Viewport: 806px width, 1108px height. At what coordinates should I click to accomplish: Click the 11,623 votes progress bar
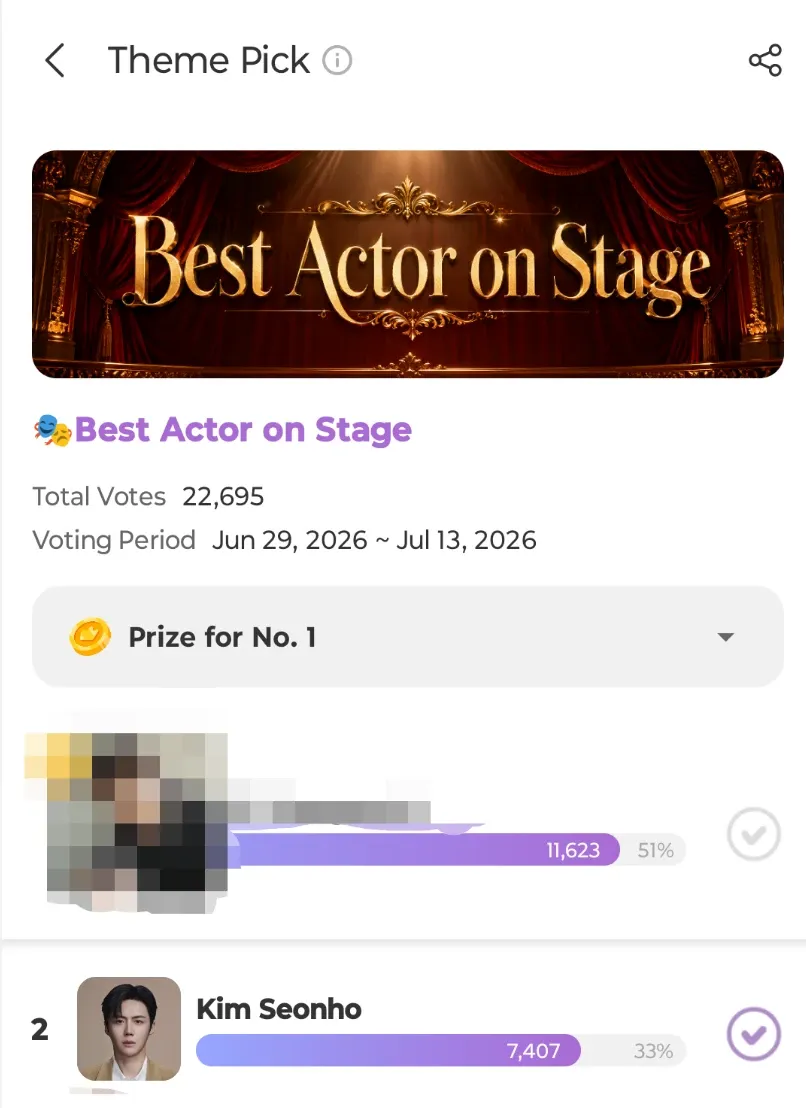[424, 849]
